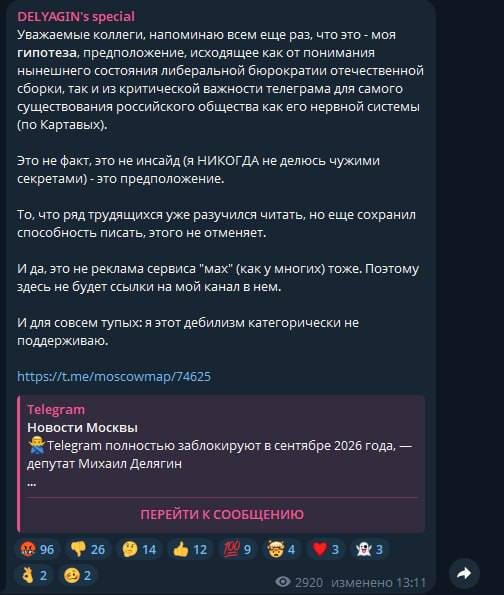The height and width of the screenshot is (595, 504).
Task: Select the exploding head reaction
Action: 281,549
